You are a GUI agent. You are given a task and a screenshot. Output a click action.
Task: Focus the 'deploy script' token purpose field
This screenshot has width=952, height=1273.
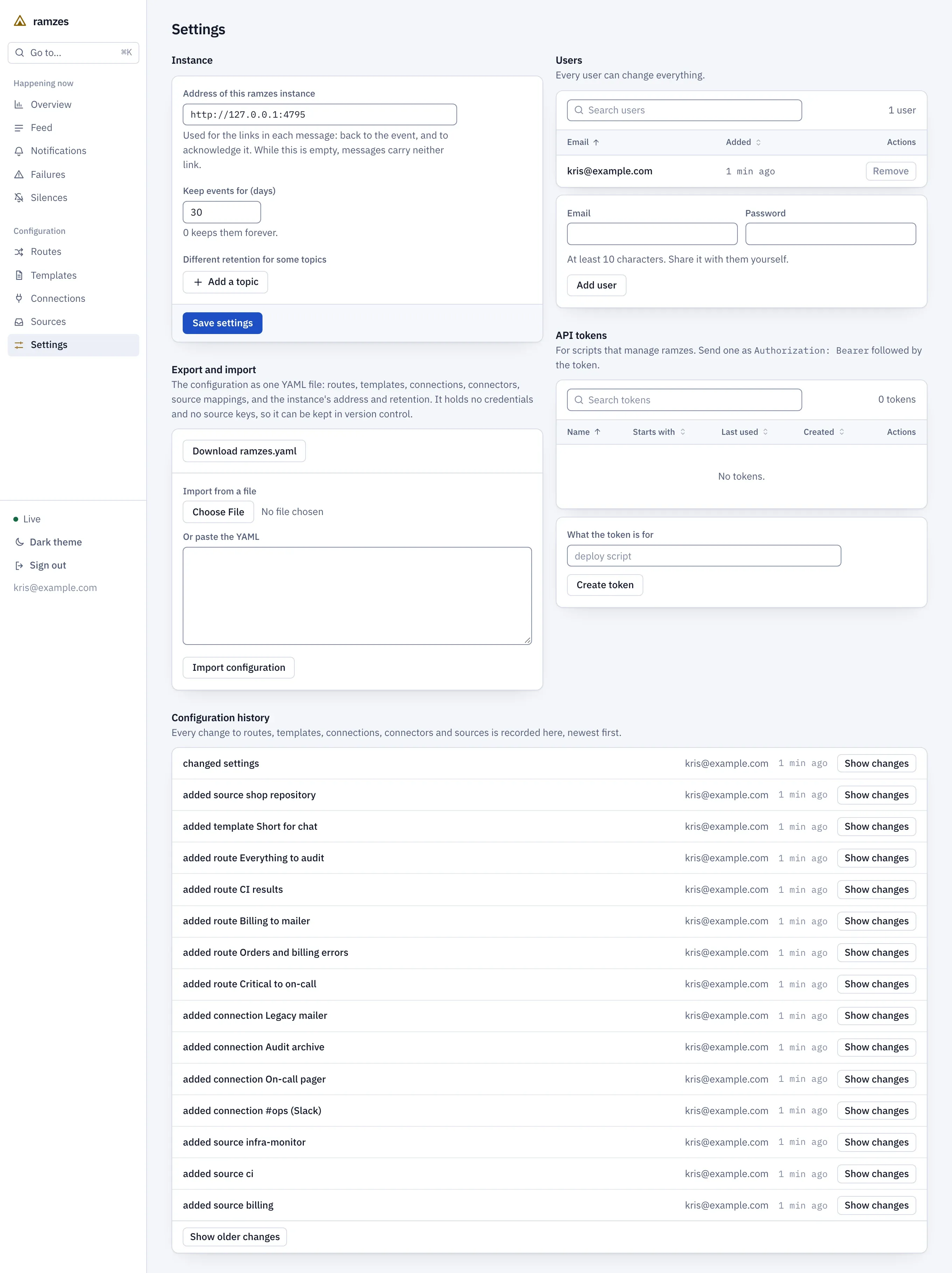704,556
